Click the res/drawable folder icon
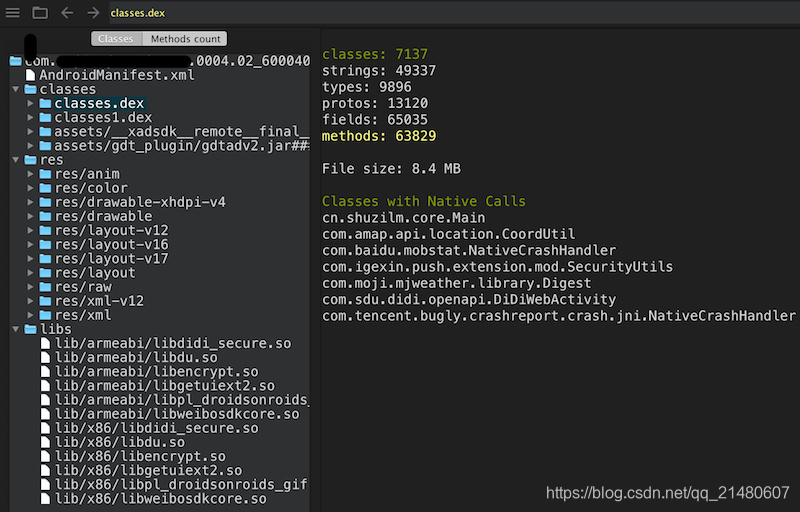Viewport: 800px width, 512px height. pyautogui.click(x=45, y=216)
